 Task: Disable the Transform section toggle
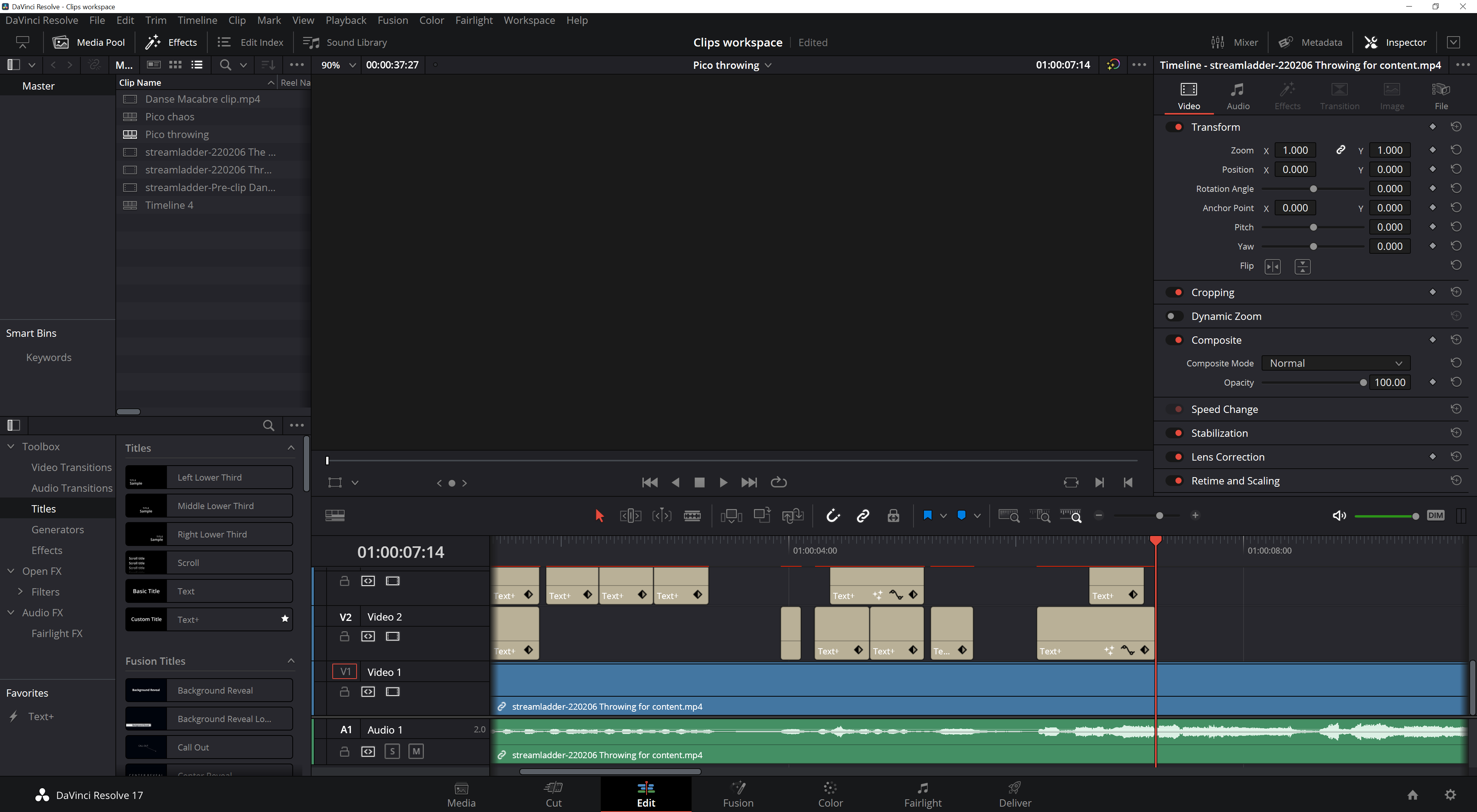(1175, 127)
